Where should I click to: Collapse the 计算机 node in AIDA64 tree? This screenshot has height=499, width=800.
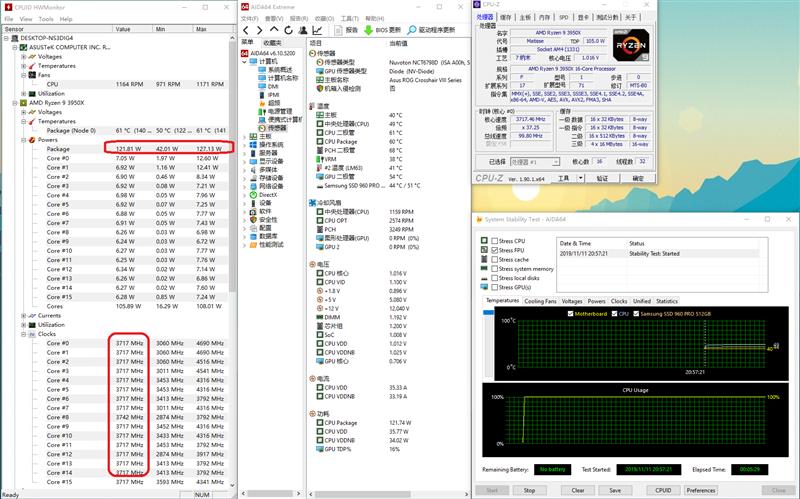click(x=244, y=62)
